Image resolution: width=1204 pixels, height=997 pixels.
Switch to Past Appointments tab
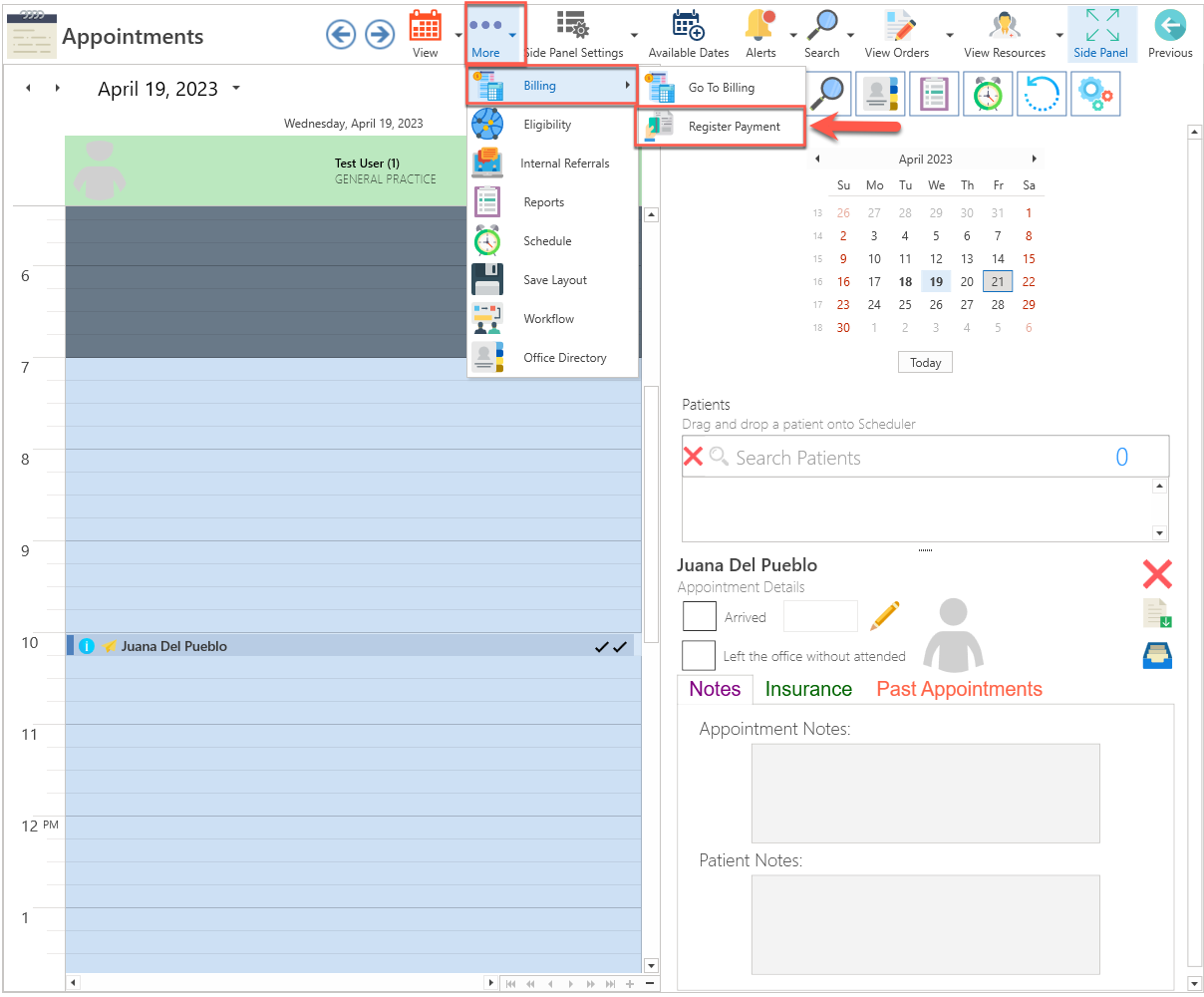click(959, 689)
